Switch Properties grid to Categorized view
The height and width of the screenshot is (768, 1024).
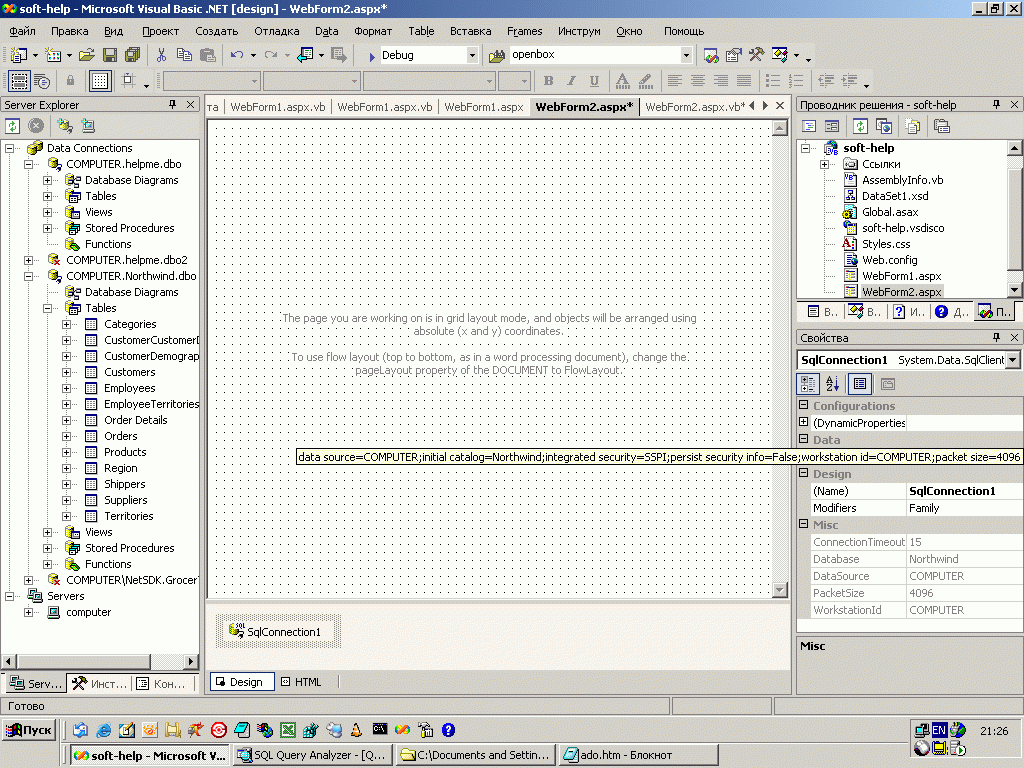tap(808, 384)
